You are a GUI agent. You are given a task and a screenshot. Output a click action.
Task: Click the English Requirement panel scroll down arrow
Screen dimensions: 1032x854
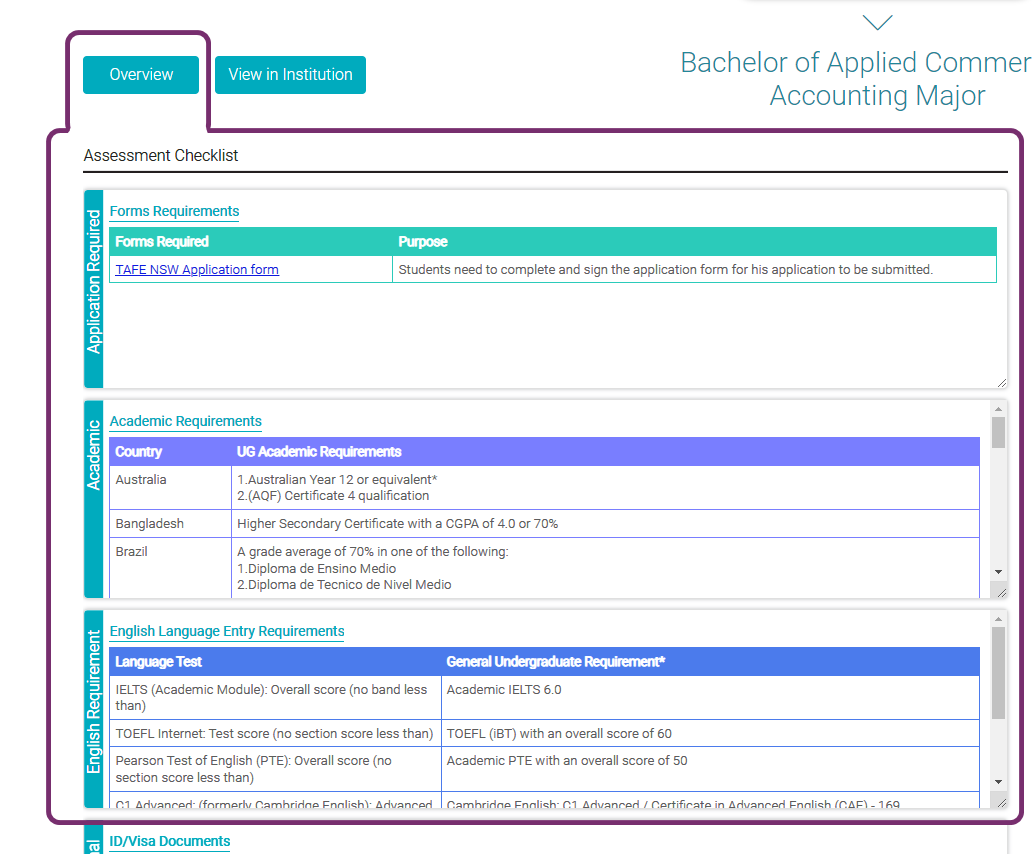click(x=998, y=781)
